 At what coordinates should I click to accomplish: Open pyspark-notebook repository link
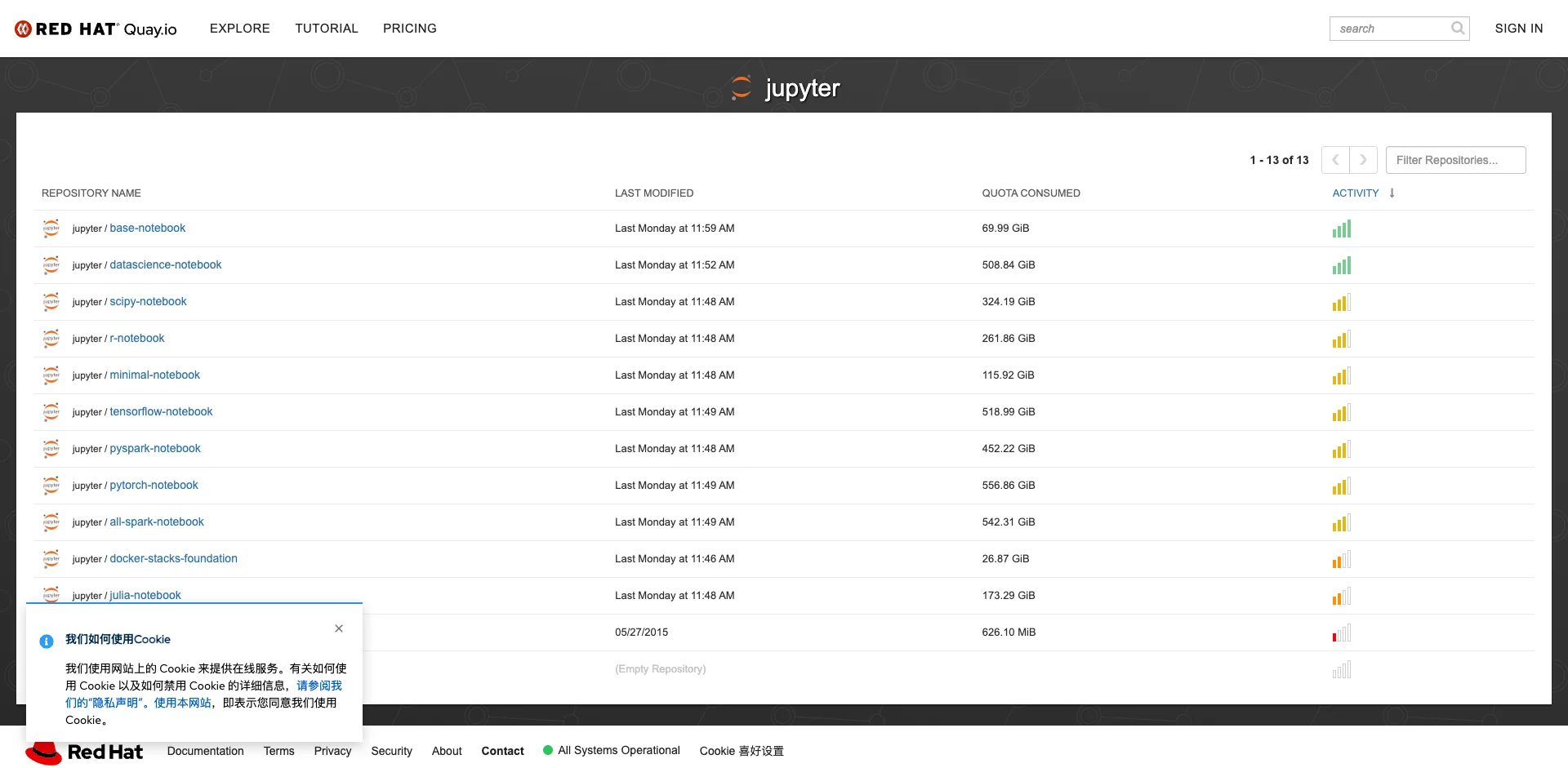pos(155,449)
